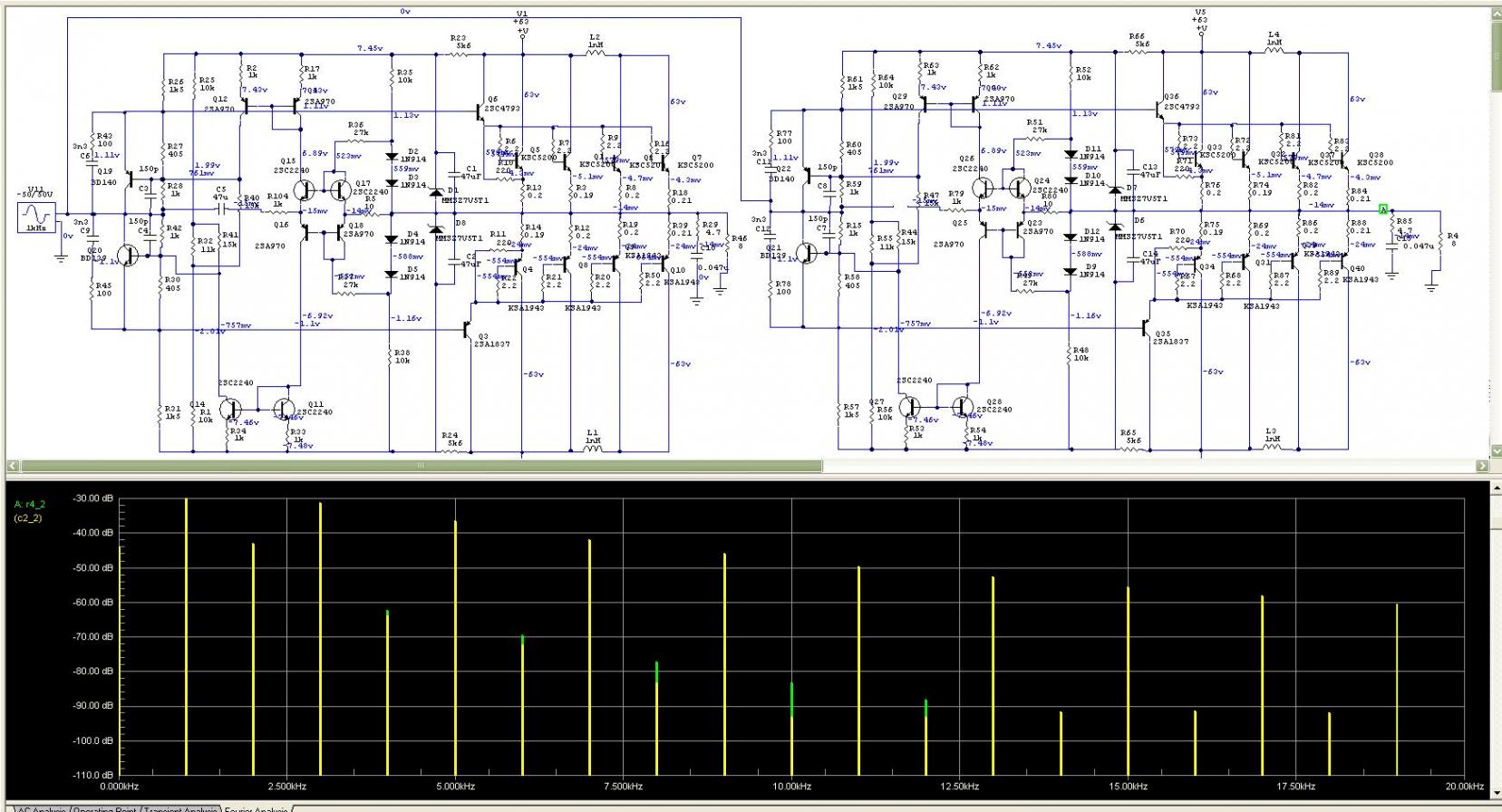1502x812 pixels.
Task: Switch to the Transient Analysis tab
Action: click(181, 808)
